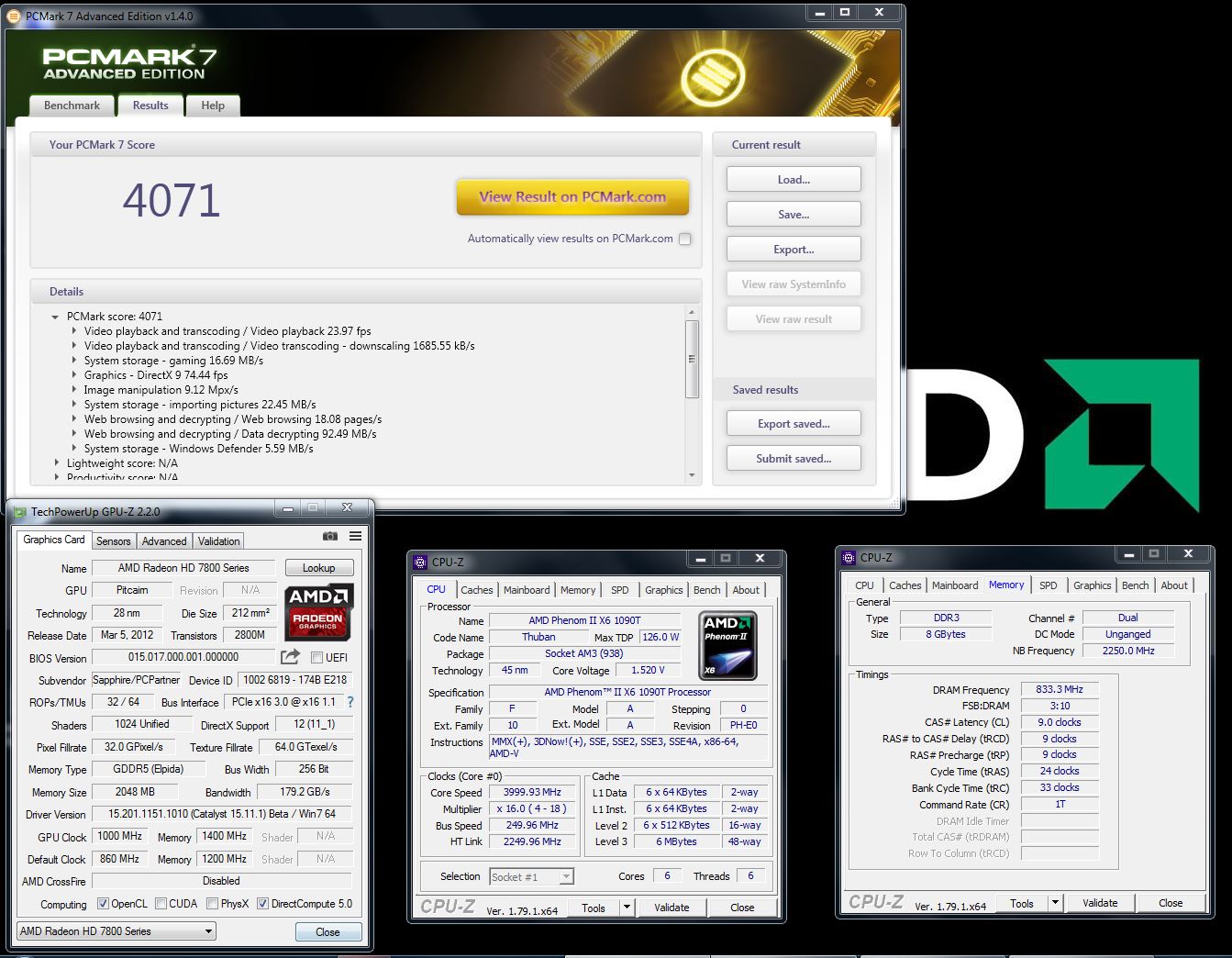Toggle the DirectCompute 5.0 checkbox
Image resolution: width=1232 pixels, height=958 pixels.
[x=262, y=904]
